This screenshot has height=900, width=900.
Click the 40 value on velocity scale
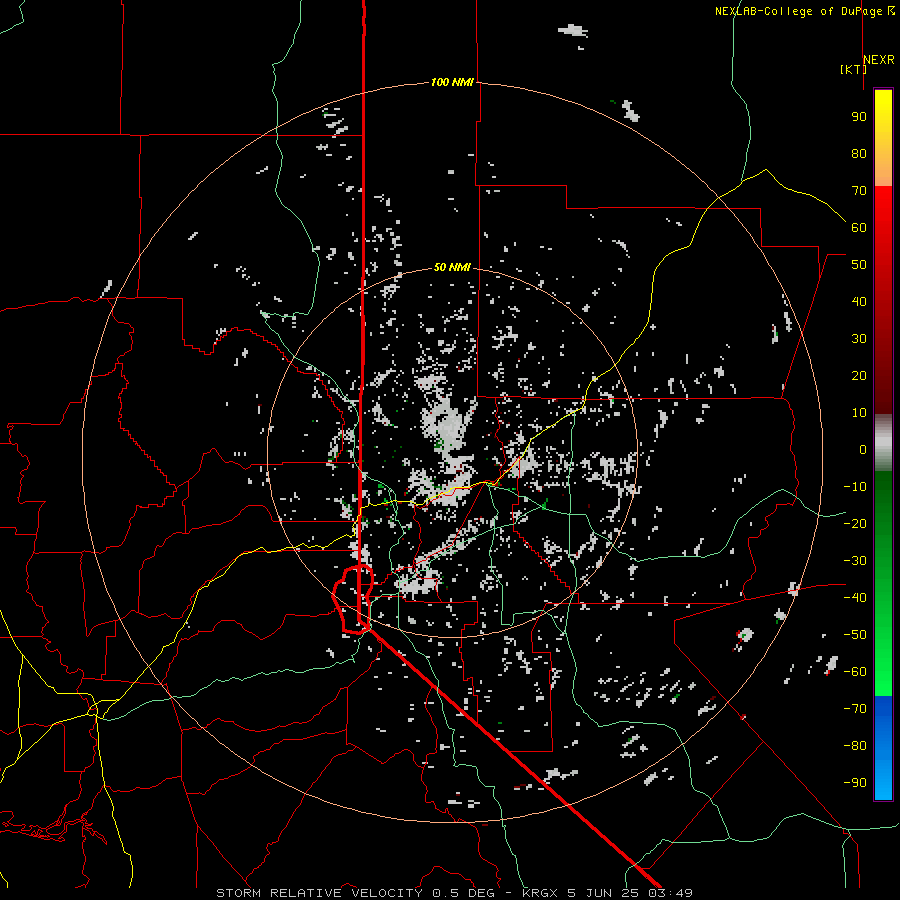(x=859, y=302)
